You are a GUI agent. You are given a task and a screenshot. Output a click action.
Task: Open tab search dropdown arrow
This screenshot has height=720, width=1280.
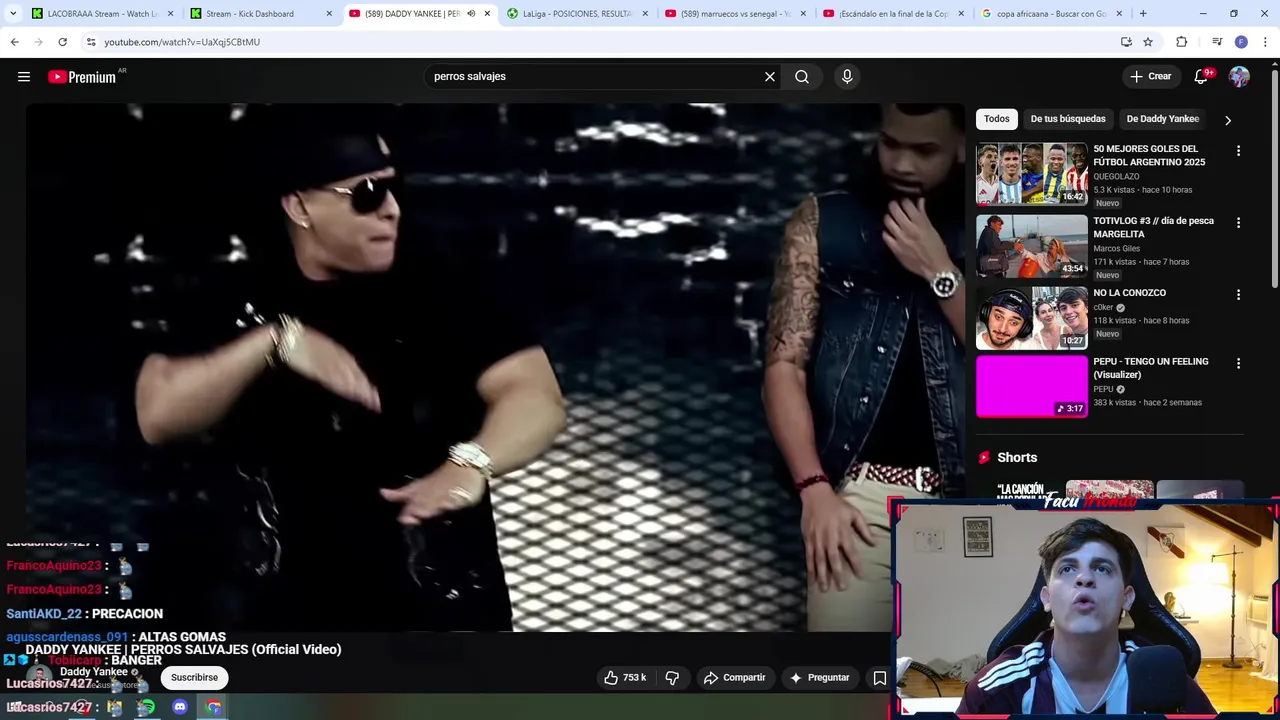pos(13,14)
